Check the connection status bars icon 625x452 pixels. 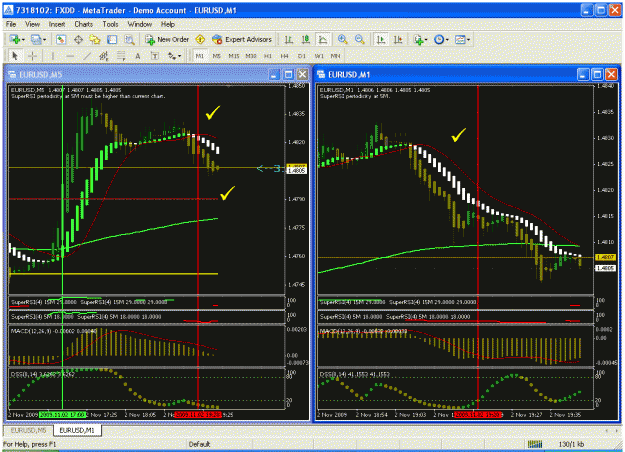click(535, 444)
